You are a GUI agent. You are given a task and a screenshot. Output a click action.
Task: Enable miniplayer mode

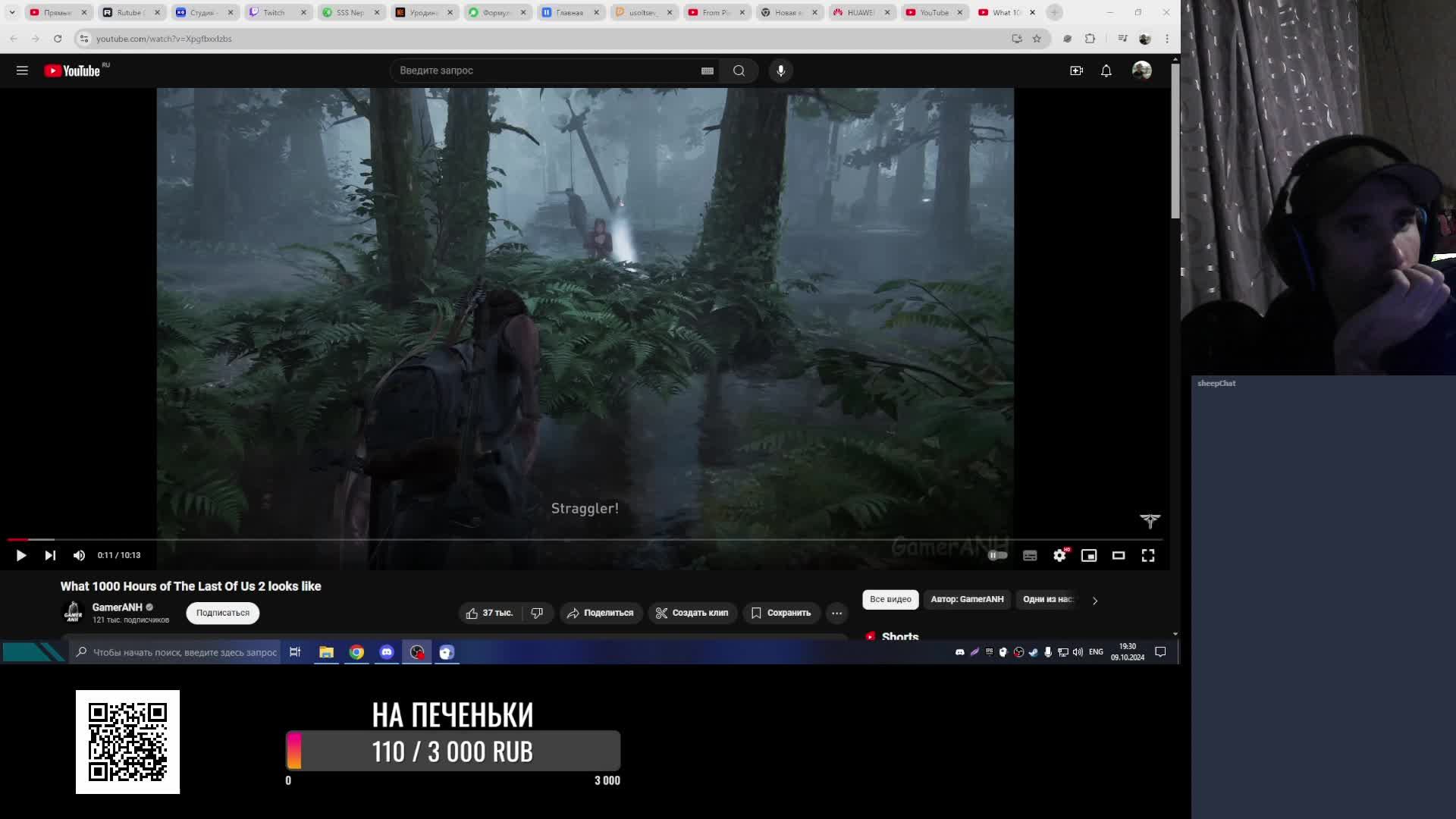[x=1089, y=556]
